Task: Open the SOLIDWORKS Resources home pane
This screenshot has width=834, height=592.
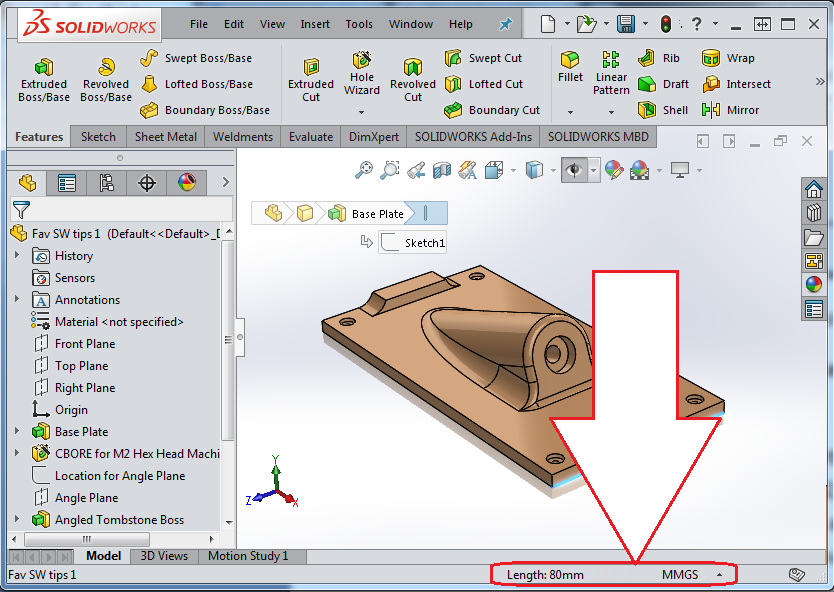Action: pos(814,189)
